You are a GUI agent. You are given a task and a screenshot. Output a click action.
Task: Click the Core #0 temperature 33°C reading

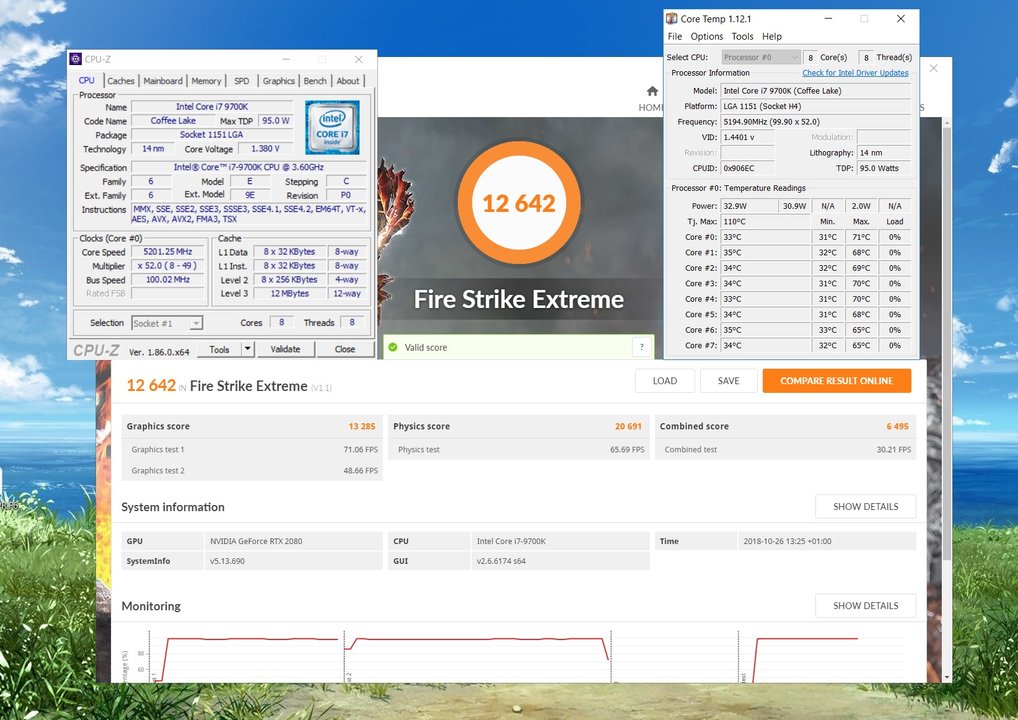point(765,237)
